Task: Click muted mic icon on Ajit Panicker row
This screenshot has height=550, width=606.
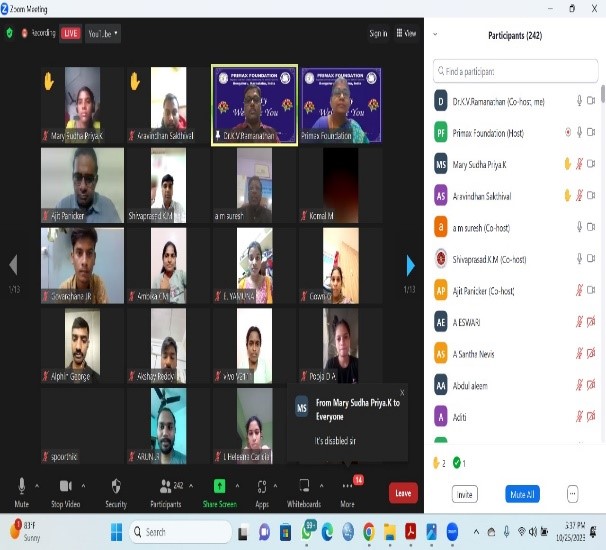Action: click(x=579, y=290)
